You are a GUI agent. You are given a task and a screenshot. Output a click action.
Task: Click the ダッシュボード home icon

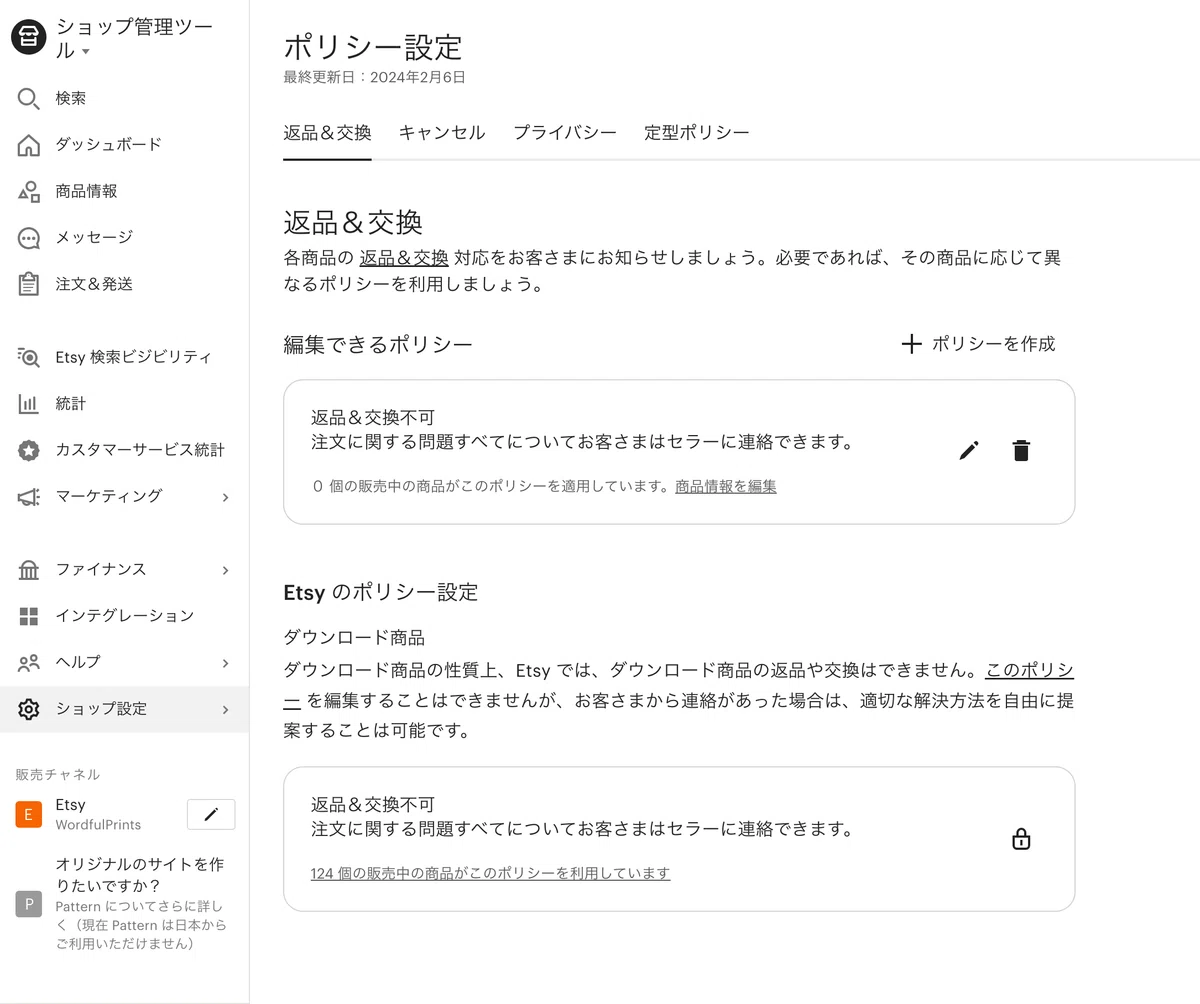click(x=29, y=145)
